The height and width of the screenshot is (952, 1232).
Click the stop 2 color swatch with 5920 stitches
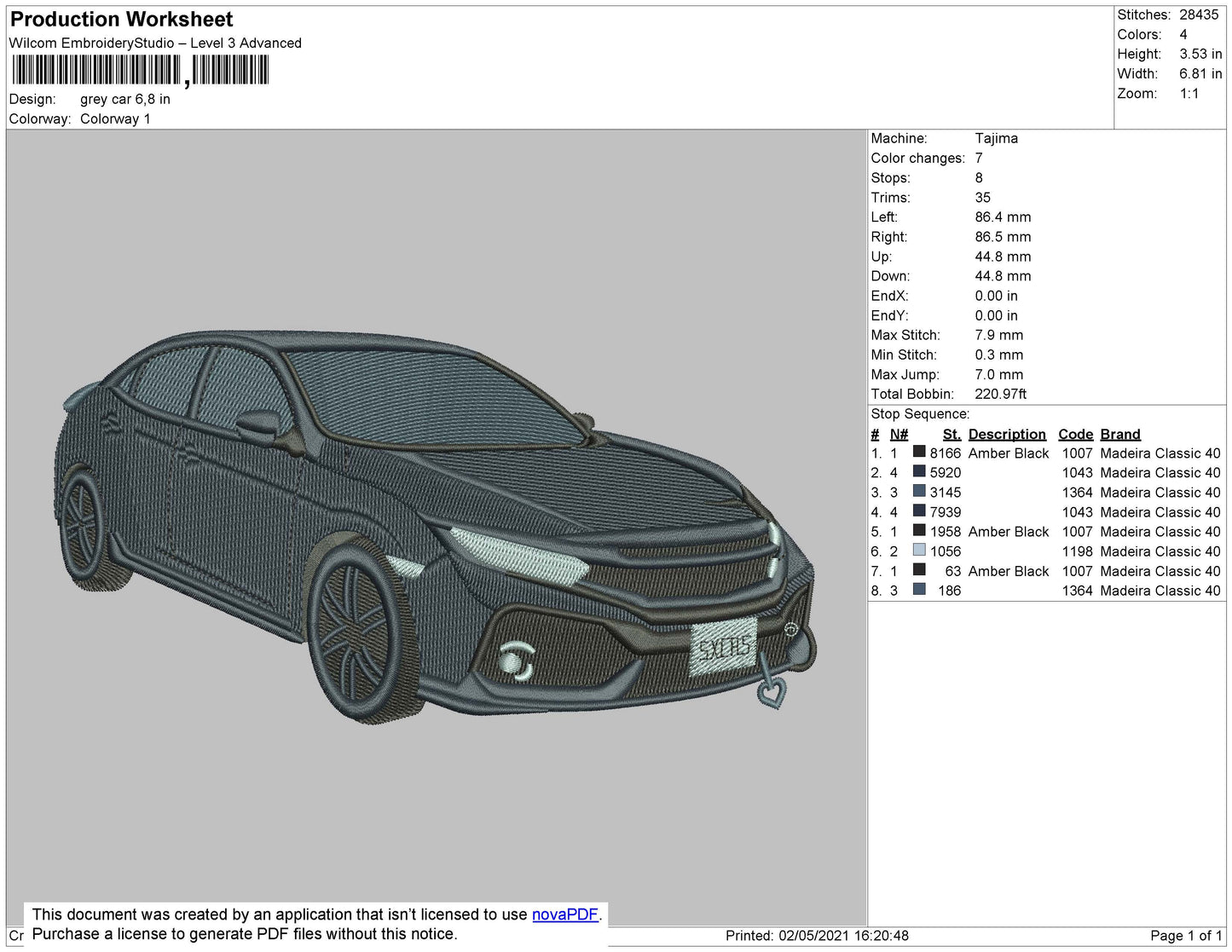point(919,471)
